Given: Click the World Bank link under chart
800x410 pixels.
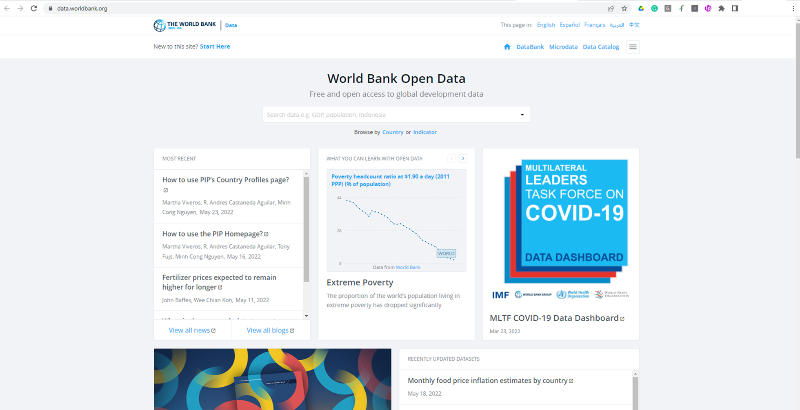Looking at the screenshot, I should coord(408,267).
